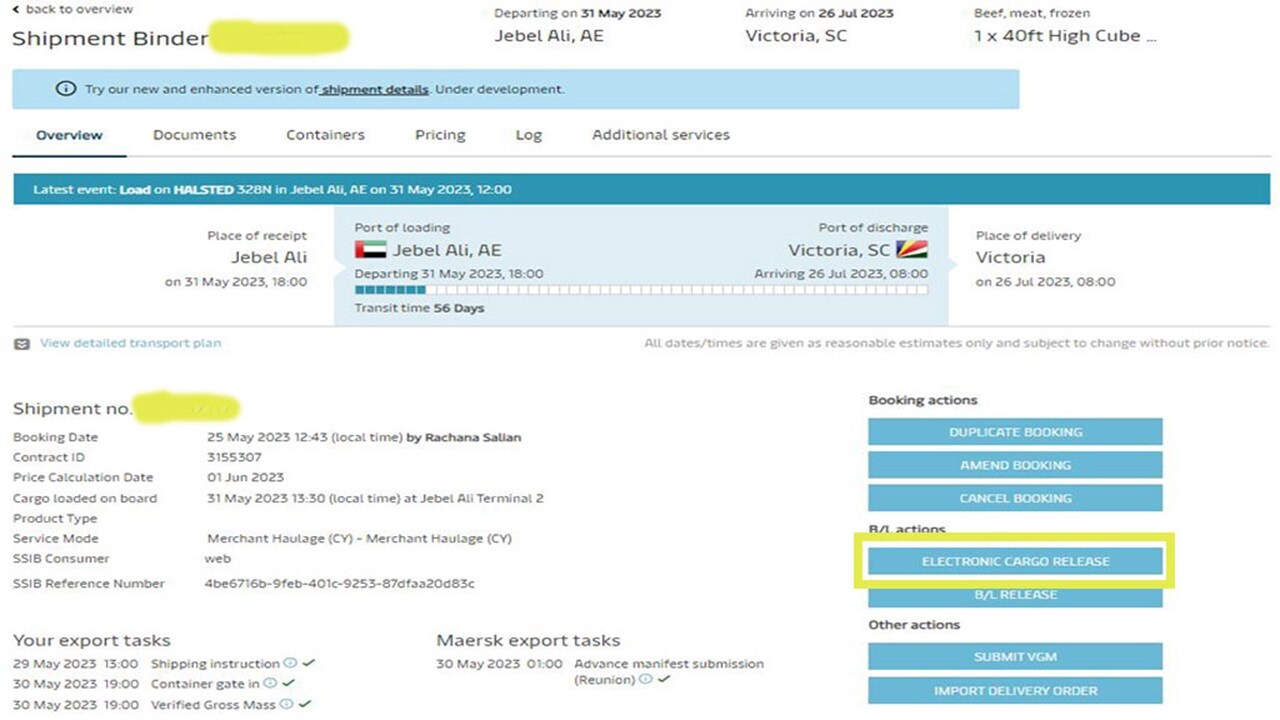
Task: Click the View detailed transport plan link
Action: pos(130,343)
